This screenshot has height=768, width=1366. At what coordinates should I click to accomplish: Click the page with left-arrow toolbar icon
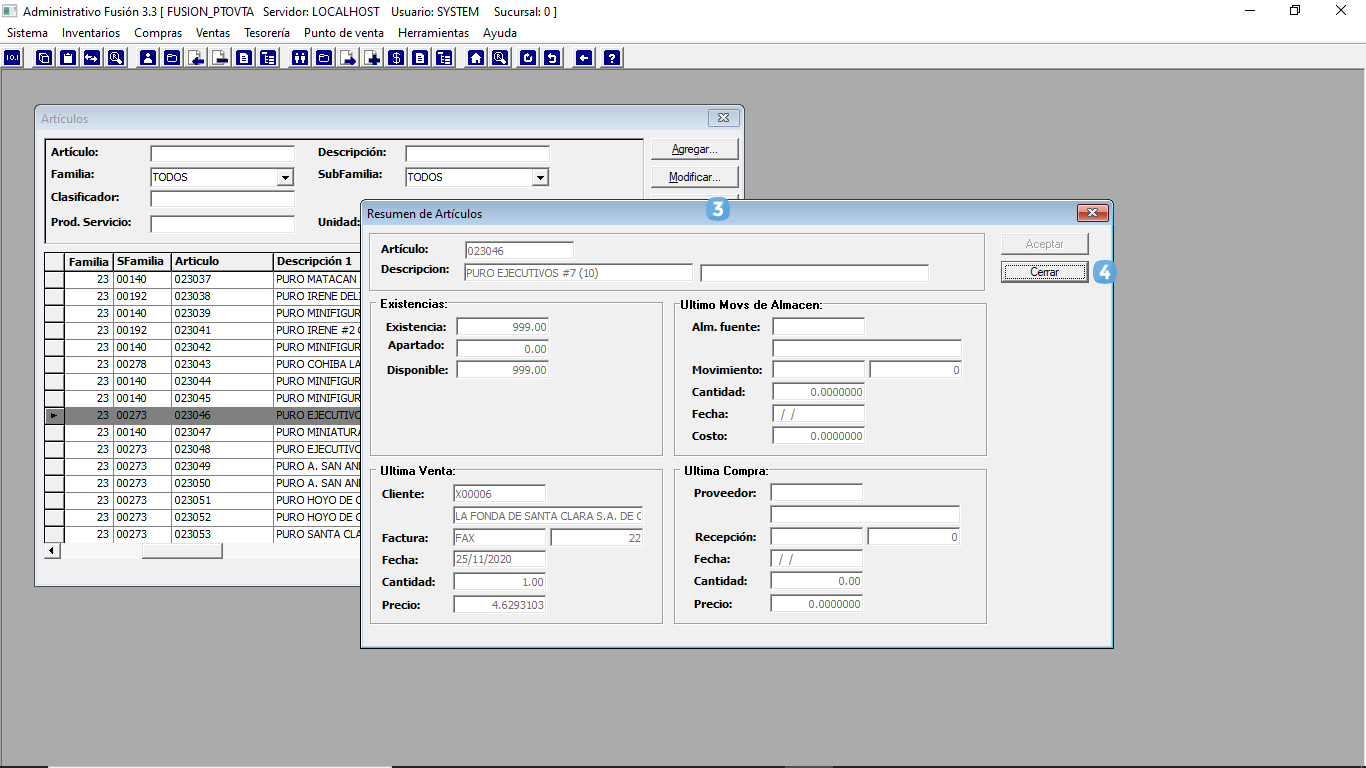[196, 58]
